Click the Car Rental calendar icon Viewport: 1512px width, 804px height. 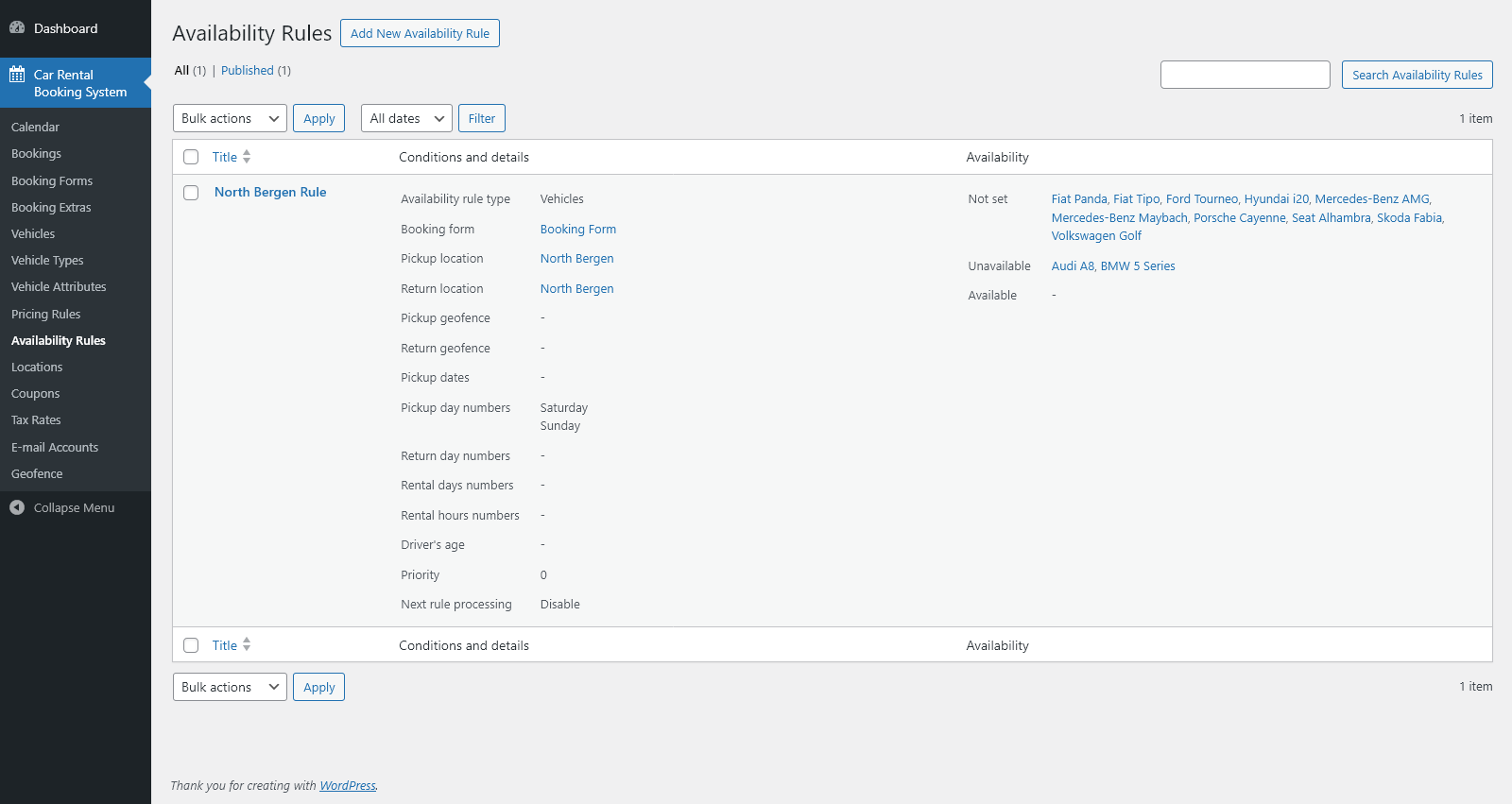(17, 75)
